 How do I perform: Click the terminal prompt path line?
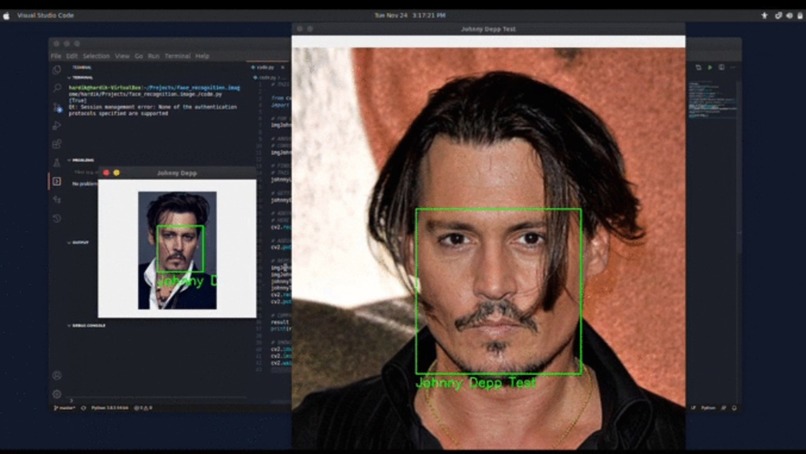(x=154, y=88)
